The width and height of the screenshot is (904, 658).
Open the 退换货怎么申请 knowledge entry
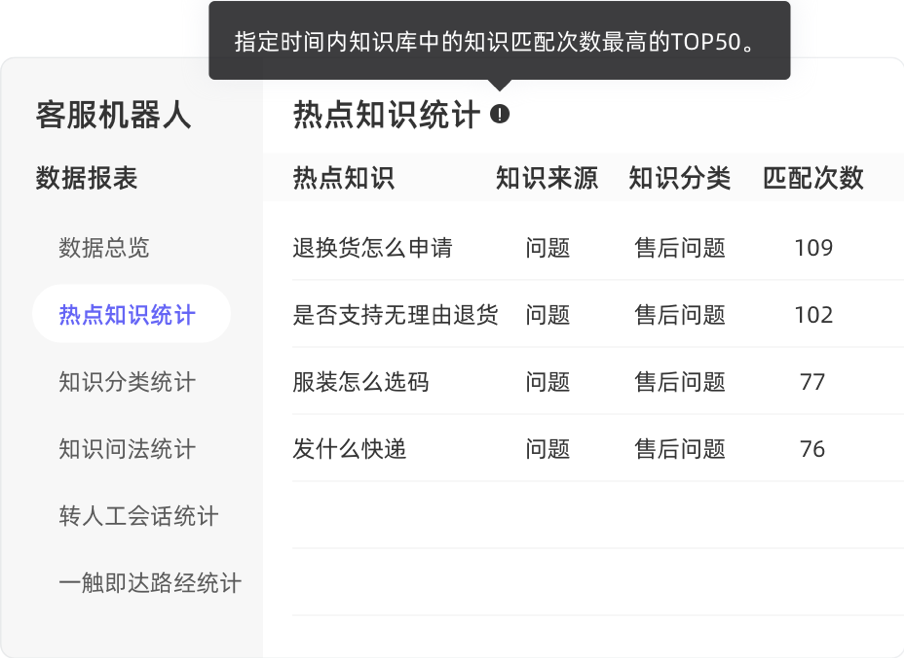point(372,248)
